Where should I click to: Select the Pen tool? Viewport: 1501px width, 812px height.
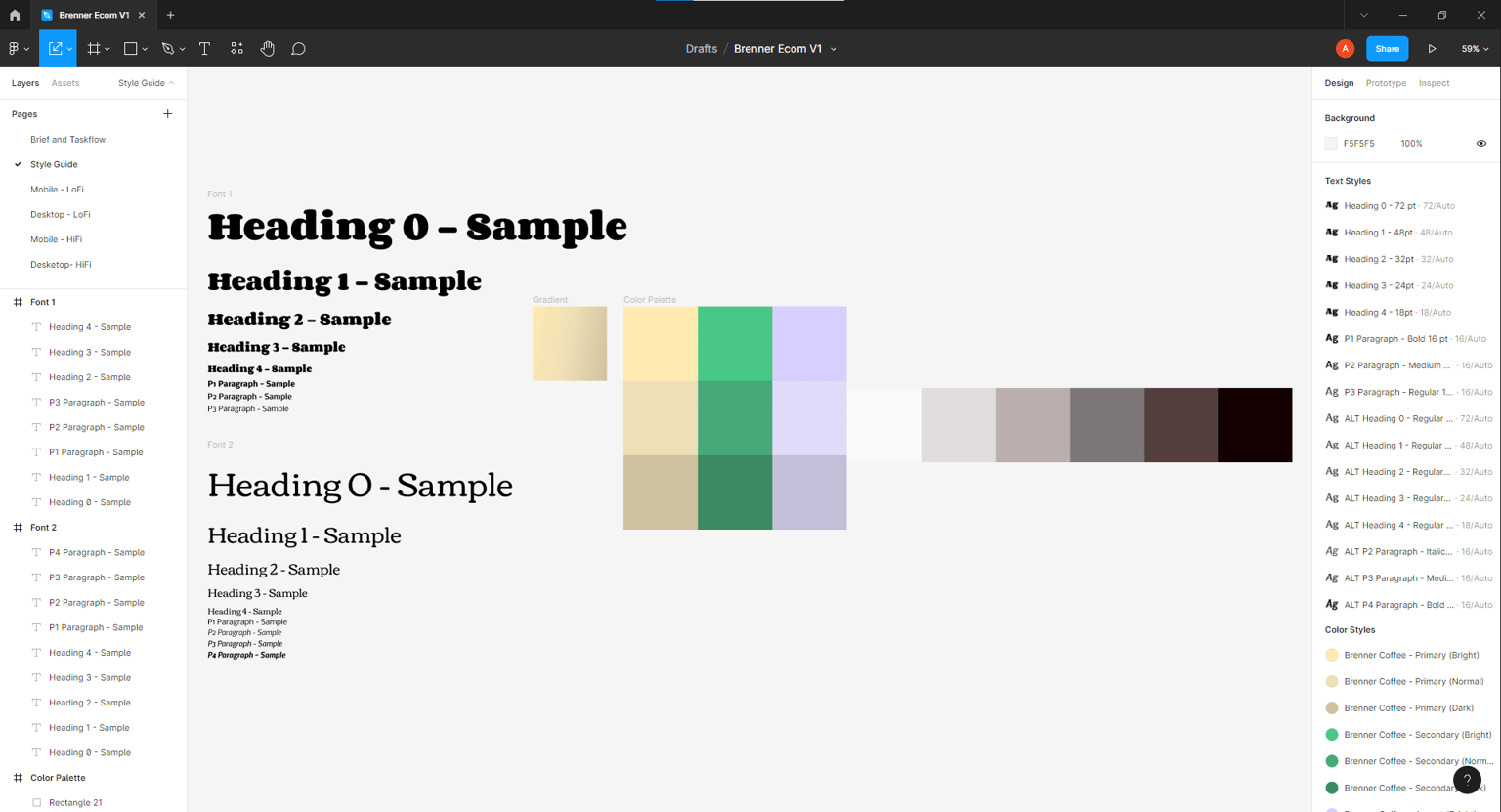pos(167,49)
